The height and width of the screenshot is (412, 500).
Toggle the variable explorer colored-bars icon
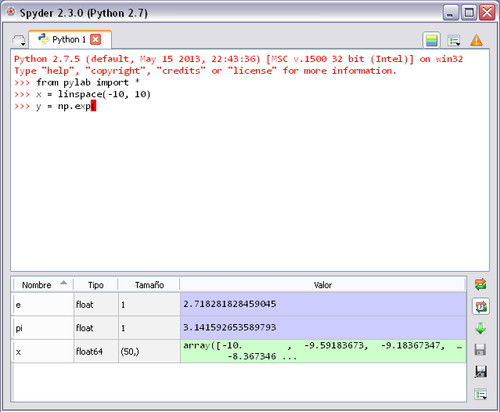[431, 41]
